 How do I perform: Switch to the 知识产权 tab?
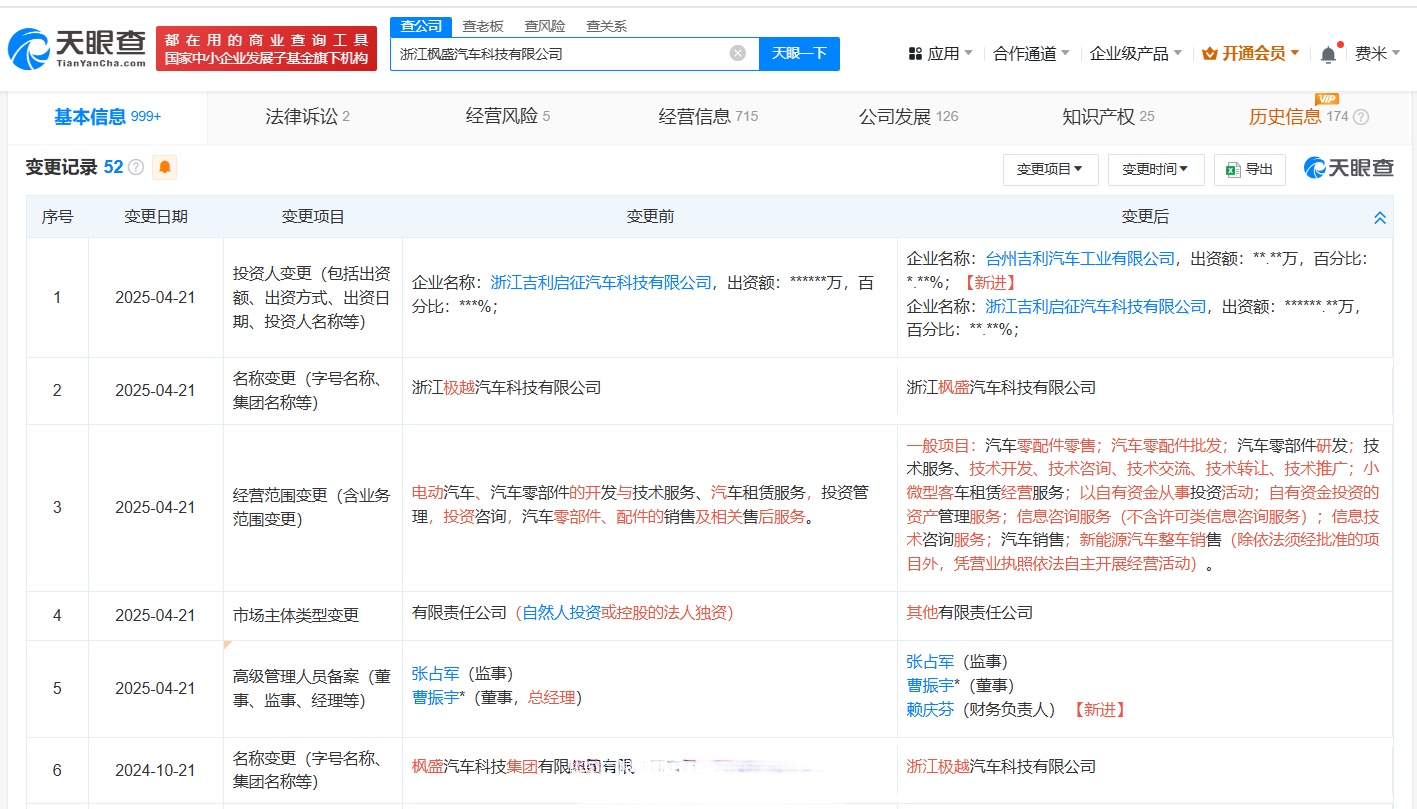tap(1108, 117)
